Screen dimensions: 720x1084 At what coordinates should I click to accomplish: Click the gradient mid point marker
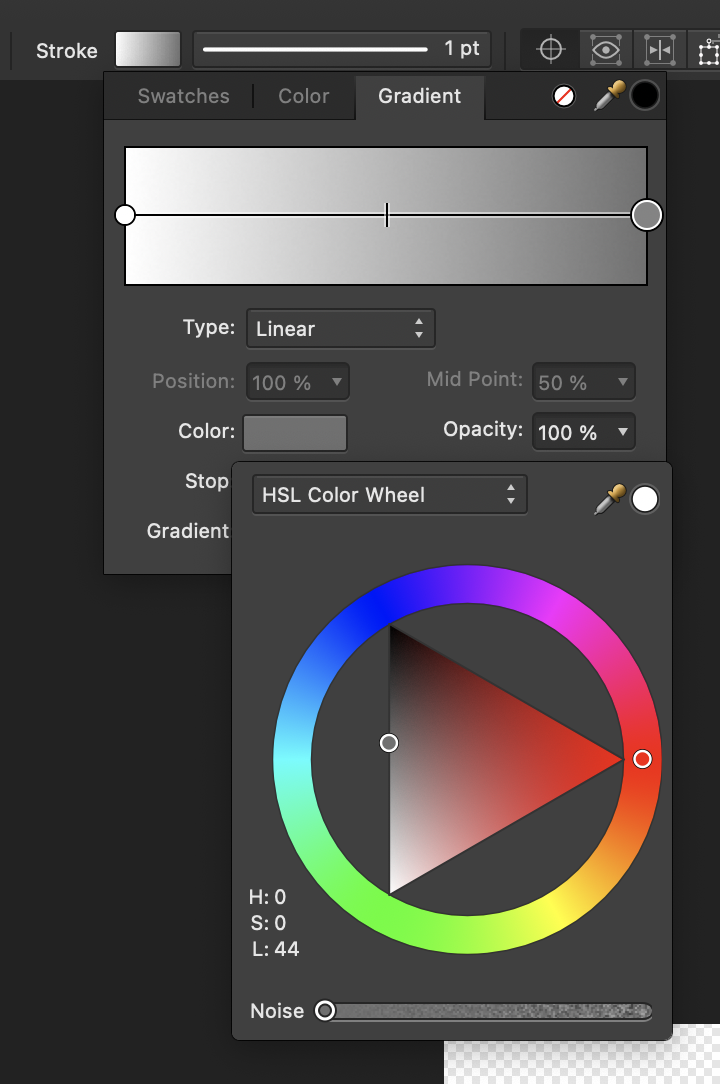tap(387, 214)
